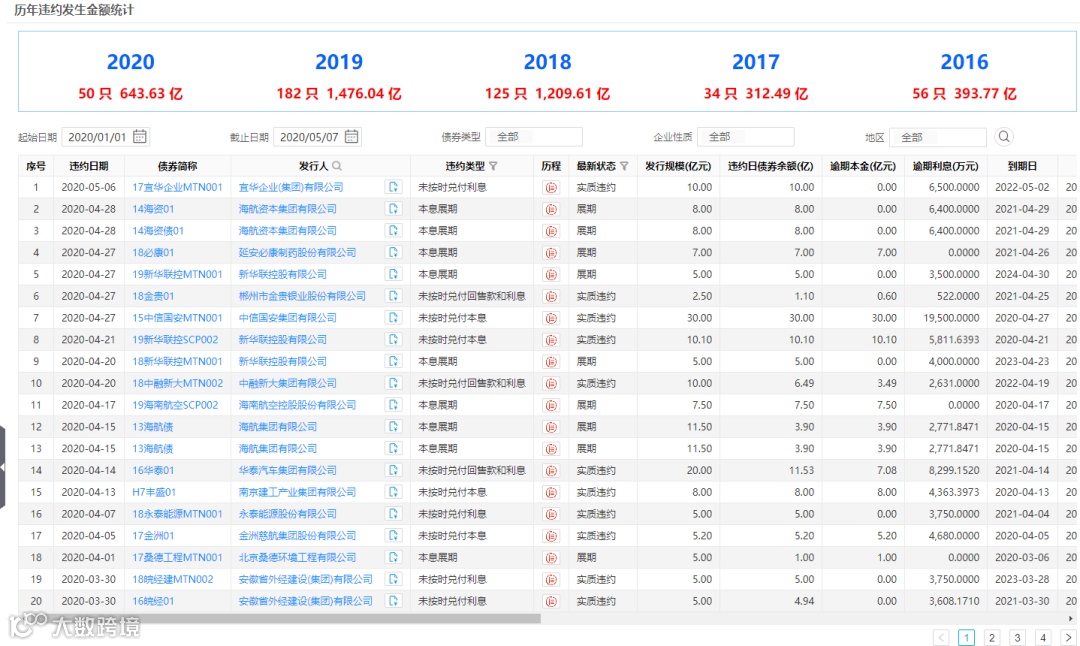Click overdue interest value 19,500.0000
This screenshot has height=646, width=1080.
point(951,318)
